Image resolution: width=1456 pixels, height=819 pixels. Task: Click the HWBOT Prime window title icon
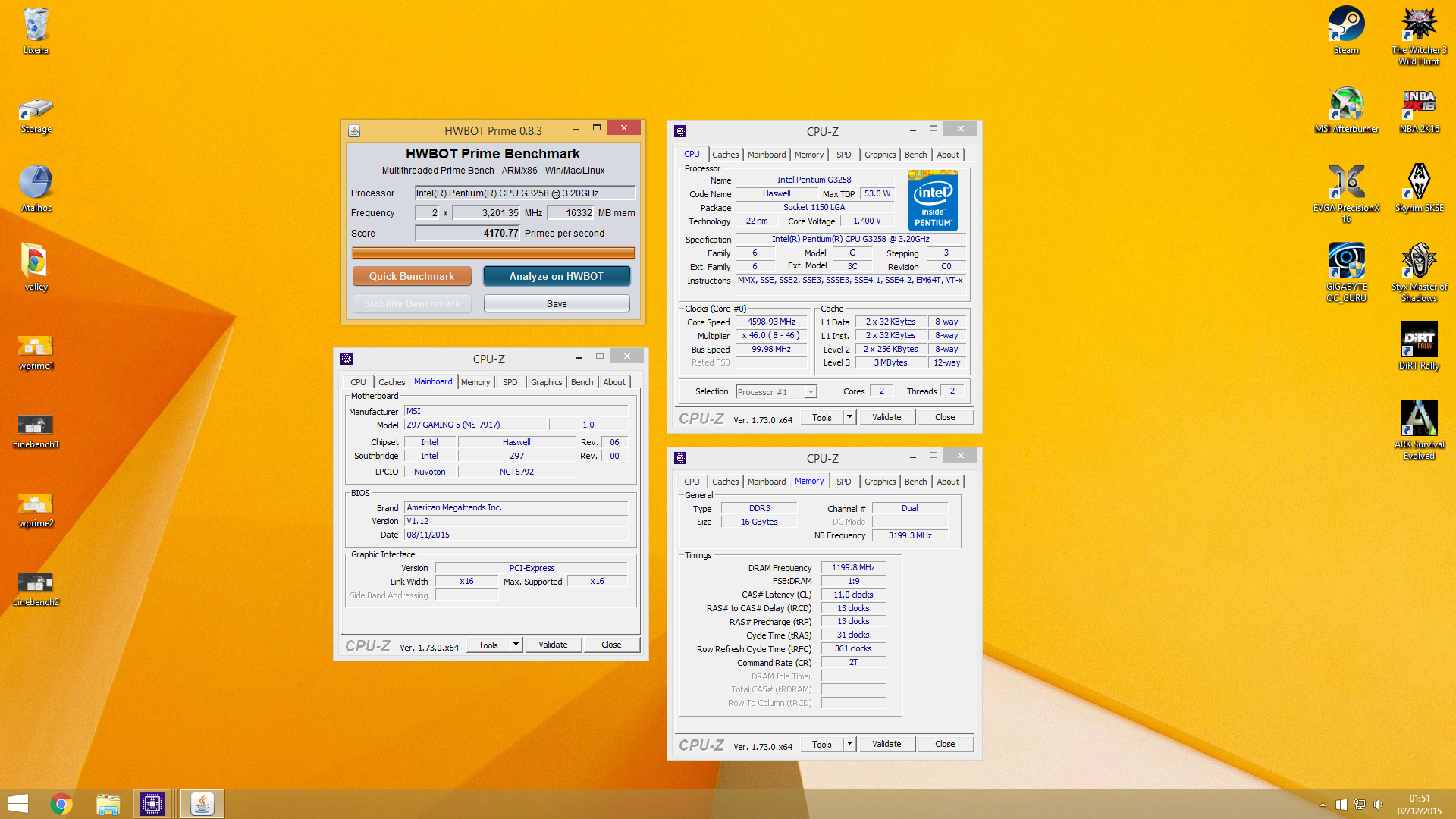pos(354,130)
